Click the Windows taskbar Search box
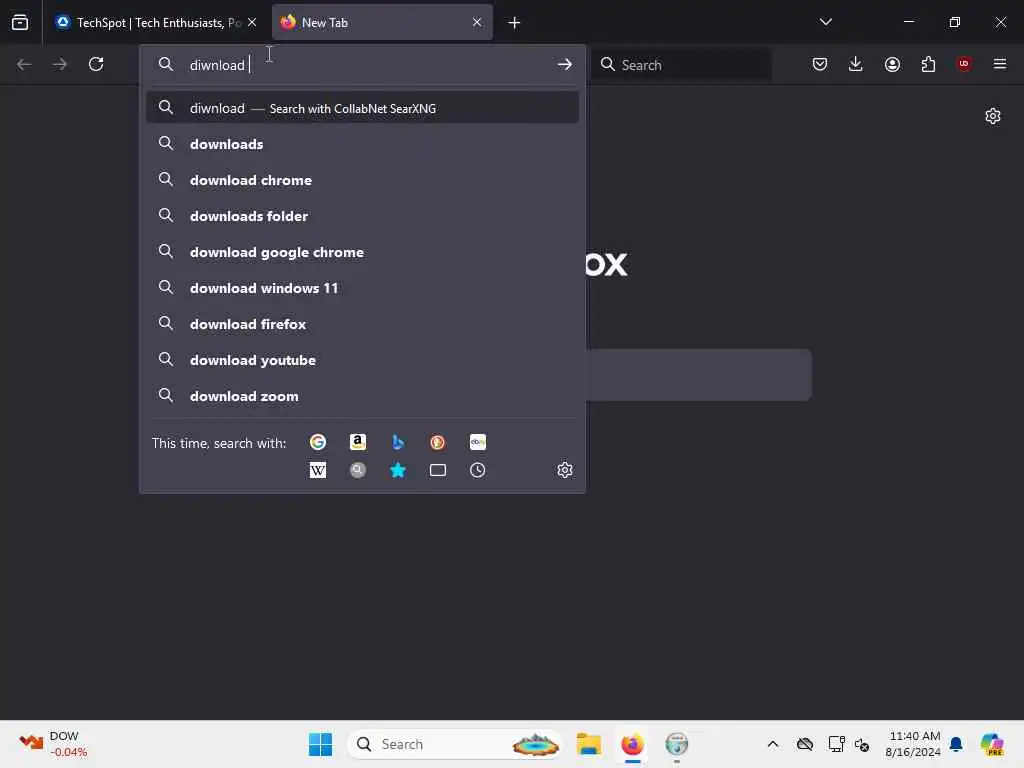 (455, 744)
